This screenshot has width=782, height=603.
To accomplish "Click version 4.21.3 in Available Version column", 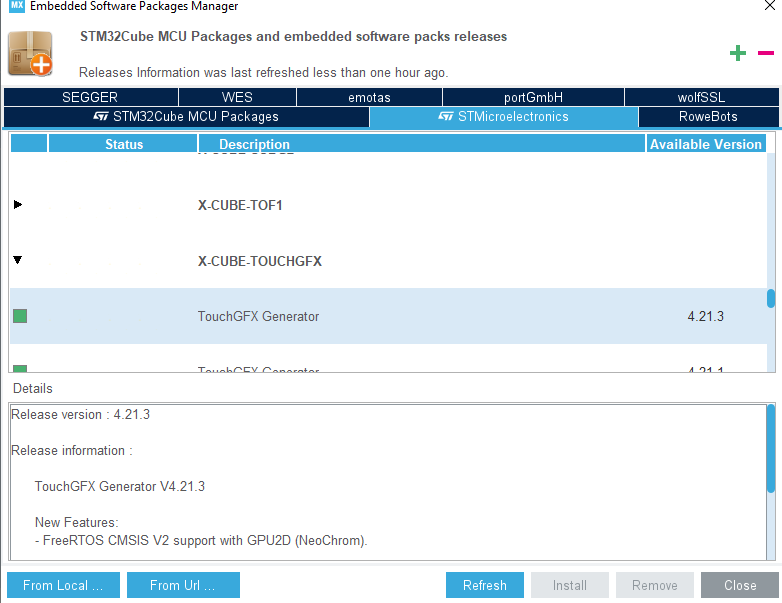I will pyautogui.click(x=705, y=316).
